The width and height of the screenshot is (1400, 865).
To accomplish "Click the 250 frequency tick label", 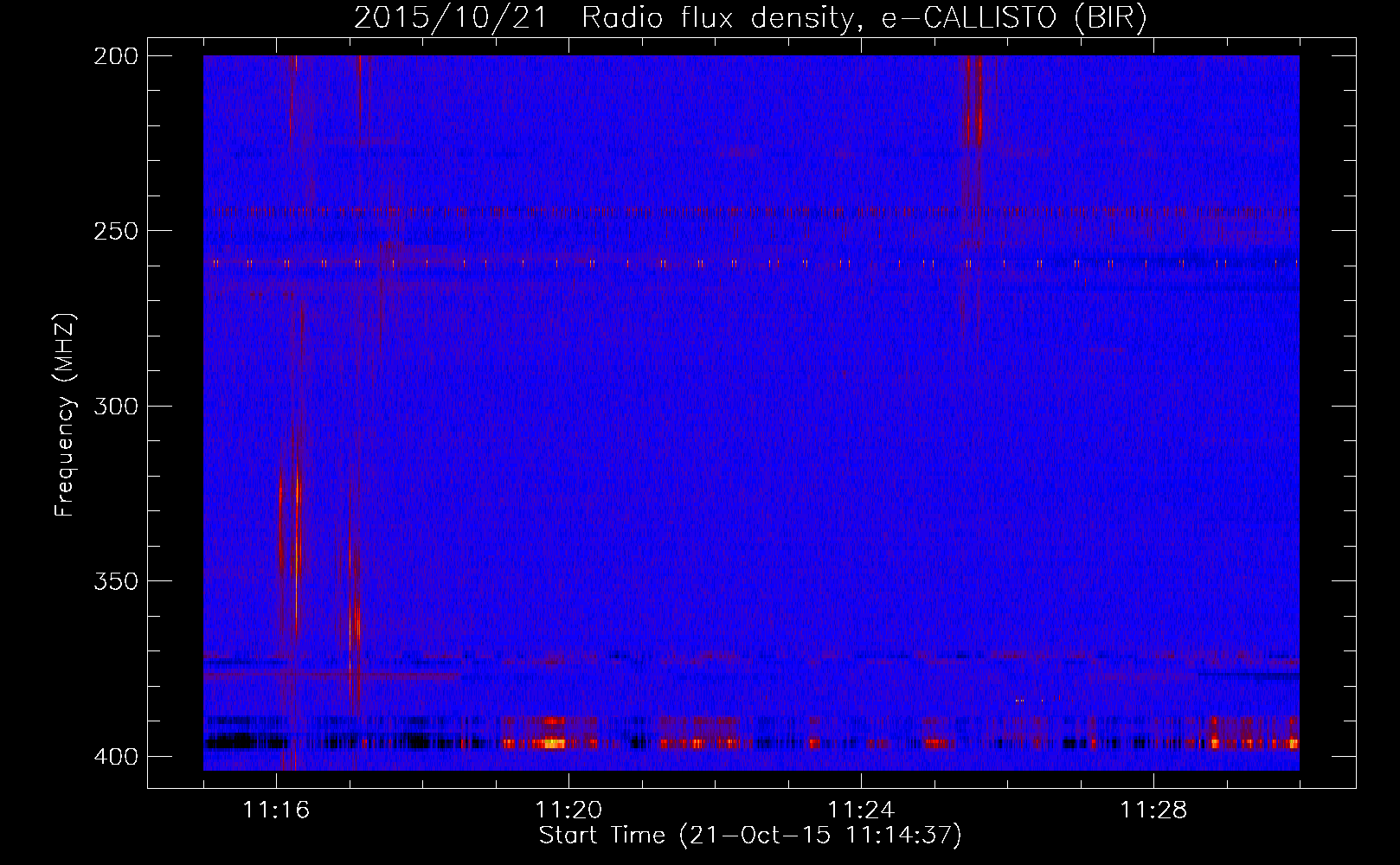I will 116,231.
